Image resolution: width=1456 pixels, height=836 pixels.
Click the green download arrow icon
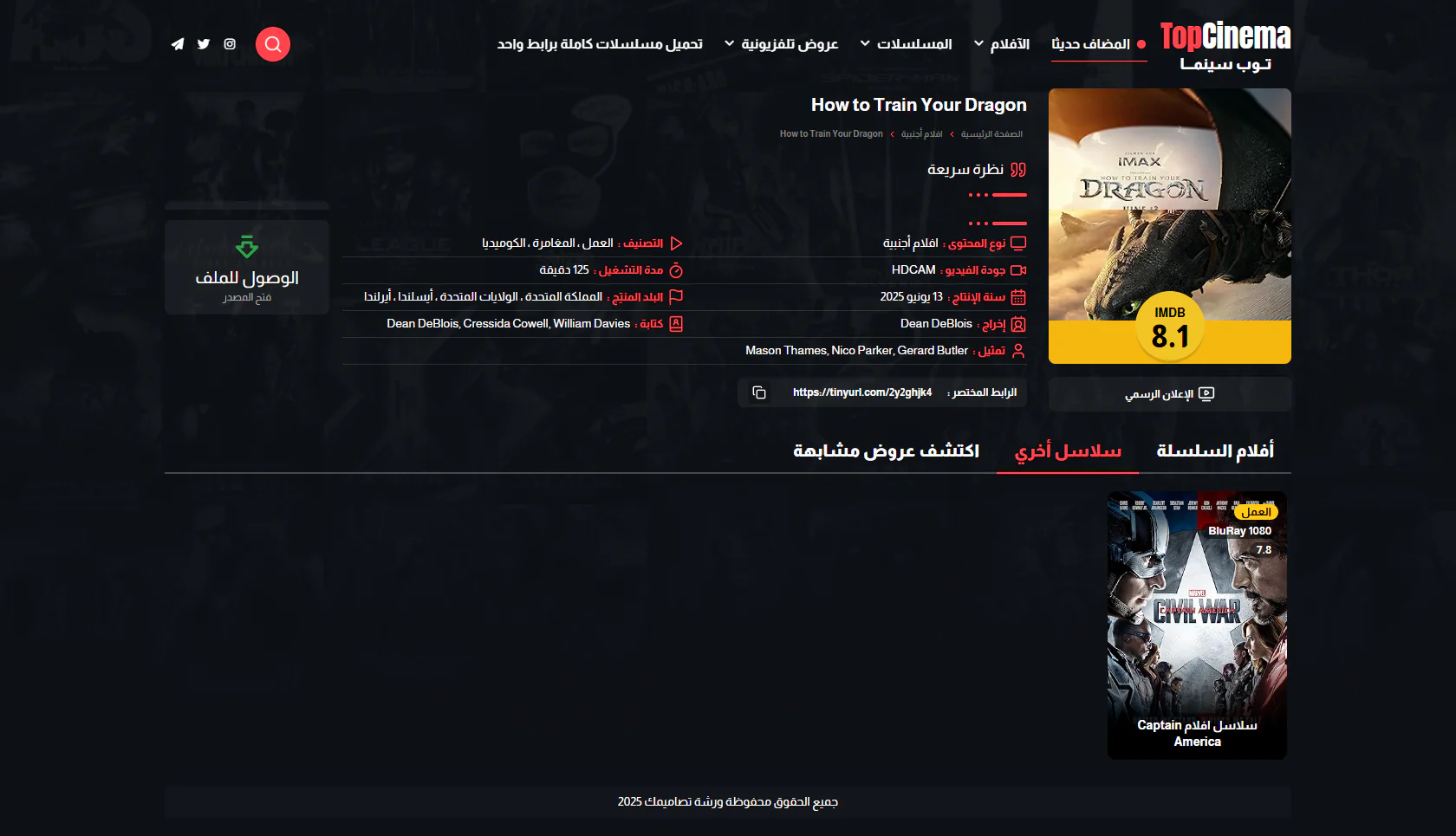coord(247,247)
